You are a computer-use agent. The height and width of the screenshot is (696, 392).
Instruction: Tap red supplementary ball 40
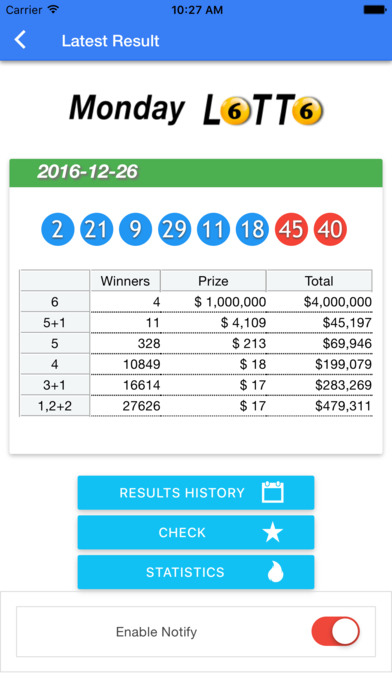click(330, 229)
